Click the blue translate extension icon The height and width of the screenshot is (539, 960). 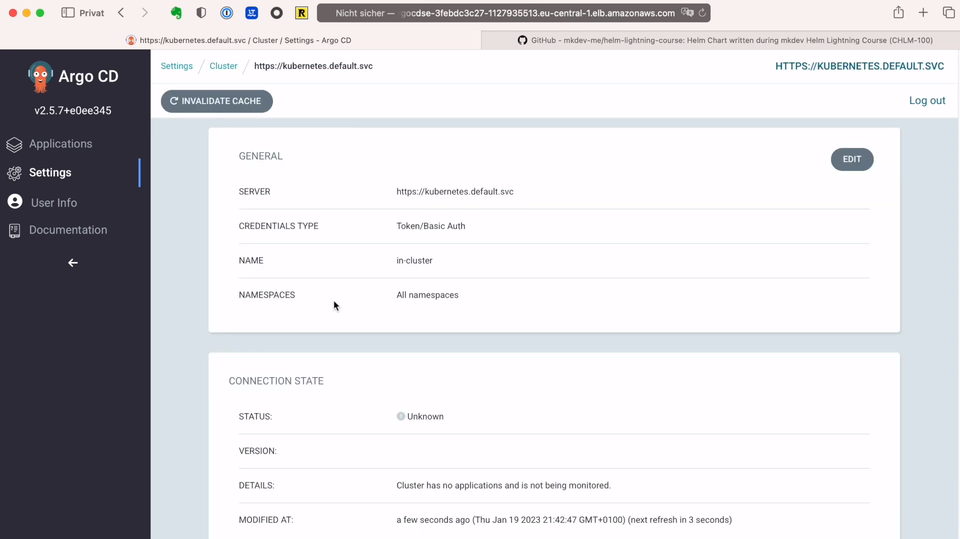(251, 13)
